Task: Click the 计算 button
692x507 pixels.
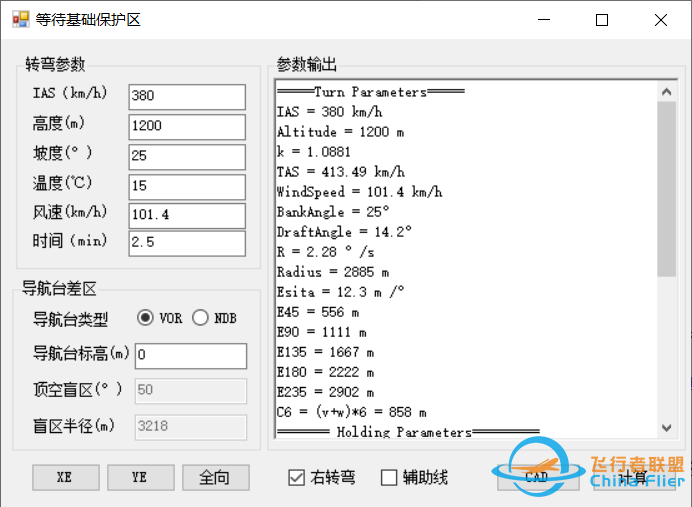Action: pyautogui.click(x=634, y=477)
